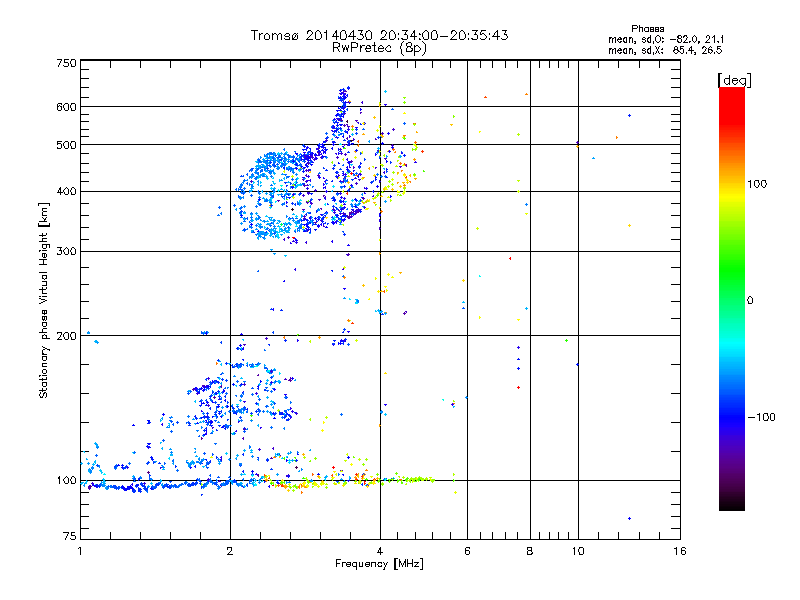Click the x-axis tick label '2'
800x600 pixels.
tap(230, 551)
